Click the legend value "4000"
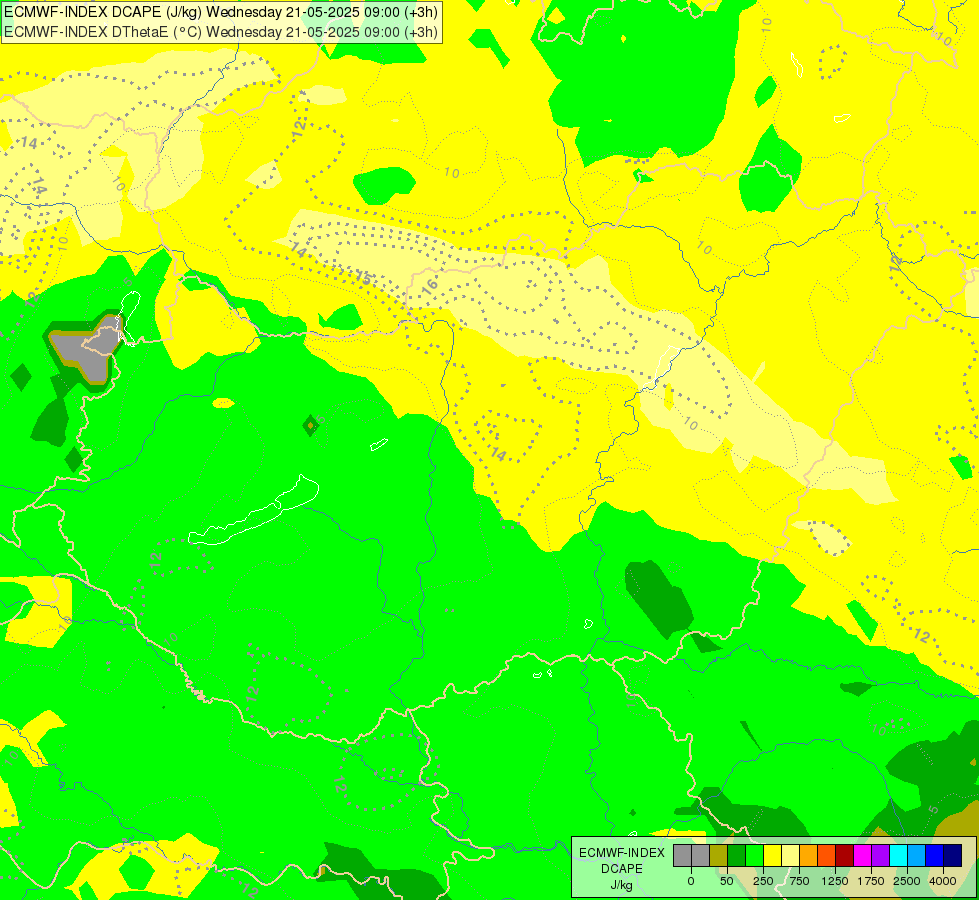The height and width of the screenshot is (900, 979). tap(943, 881)
